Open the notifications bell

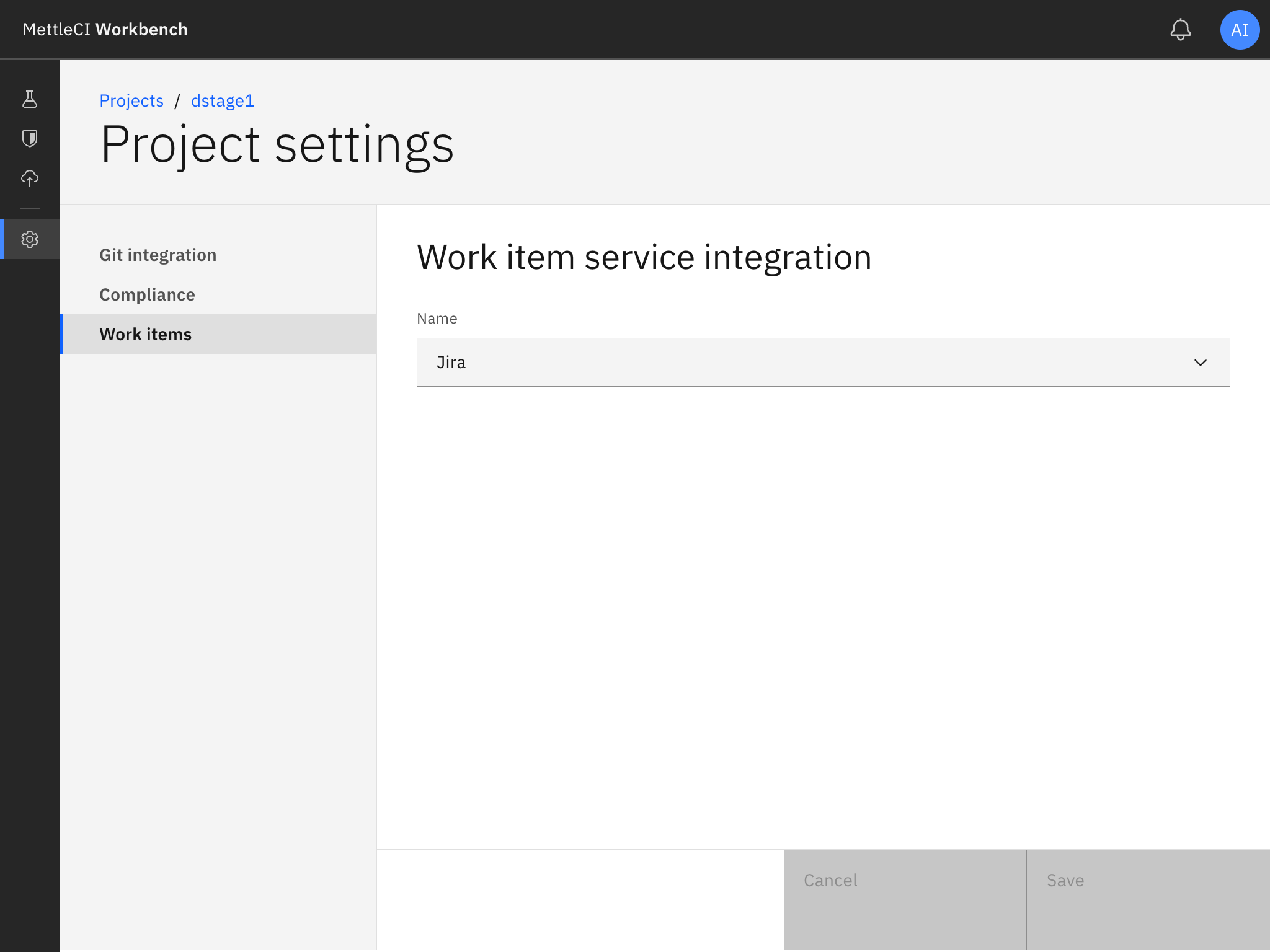[1181, 29]
